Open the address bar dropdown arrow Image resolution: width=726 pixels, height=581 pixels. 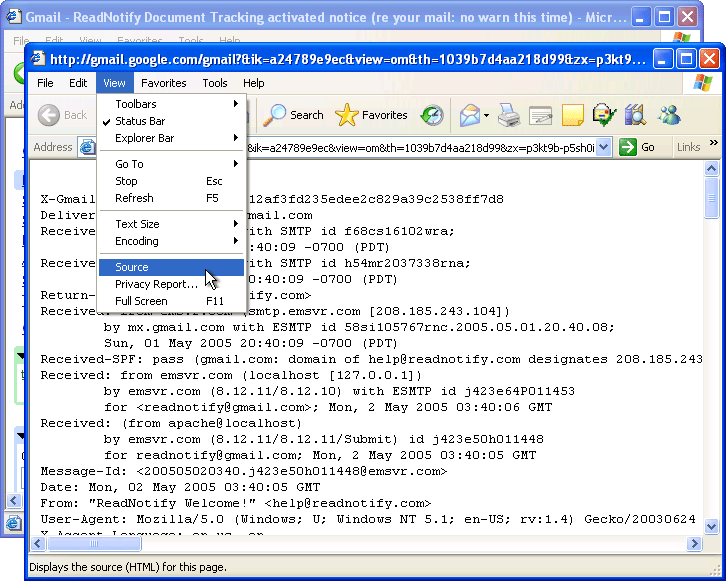(x=603, y=147)
